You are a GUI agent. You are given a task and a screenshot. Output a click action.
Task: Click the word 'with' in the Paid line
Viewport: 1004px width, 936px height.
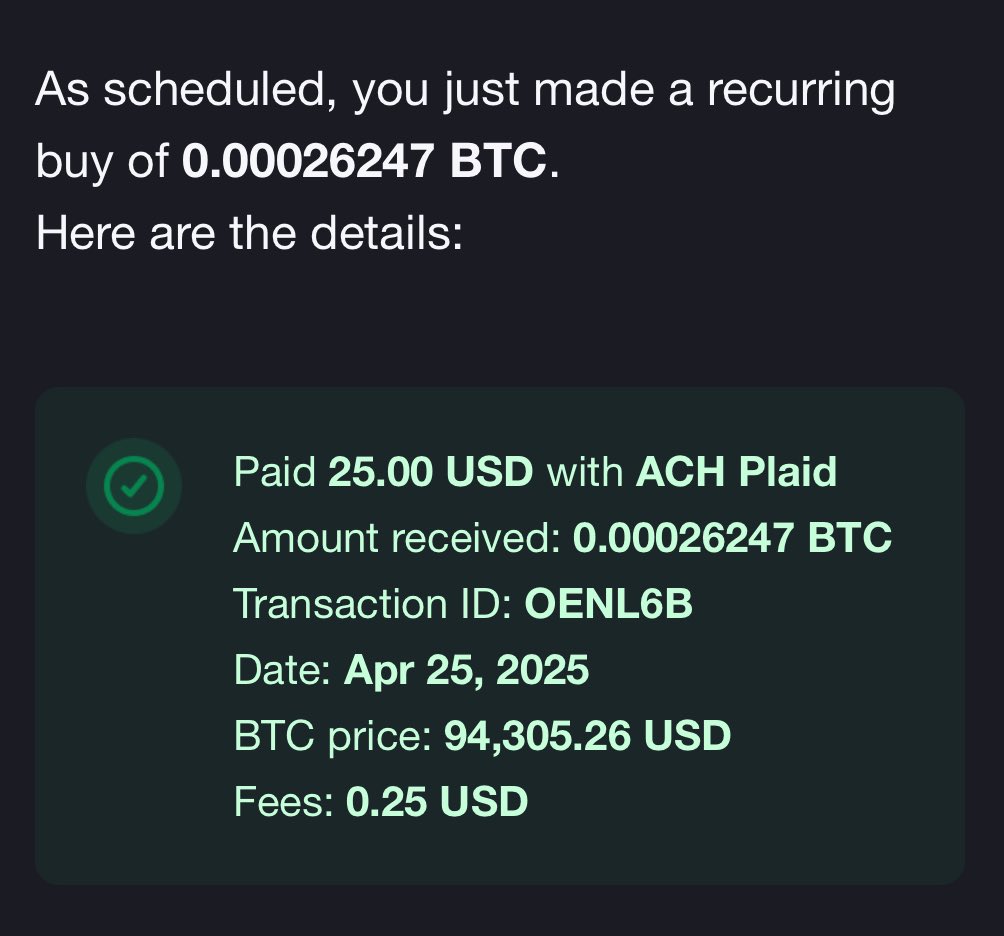[585, 472]
